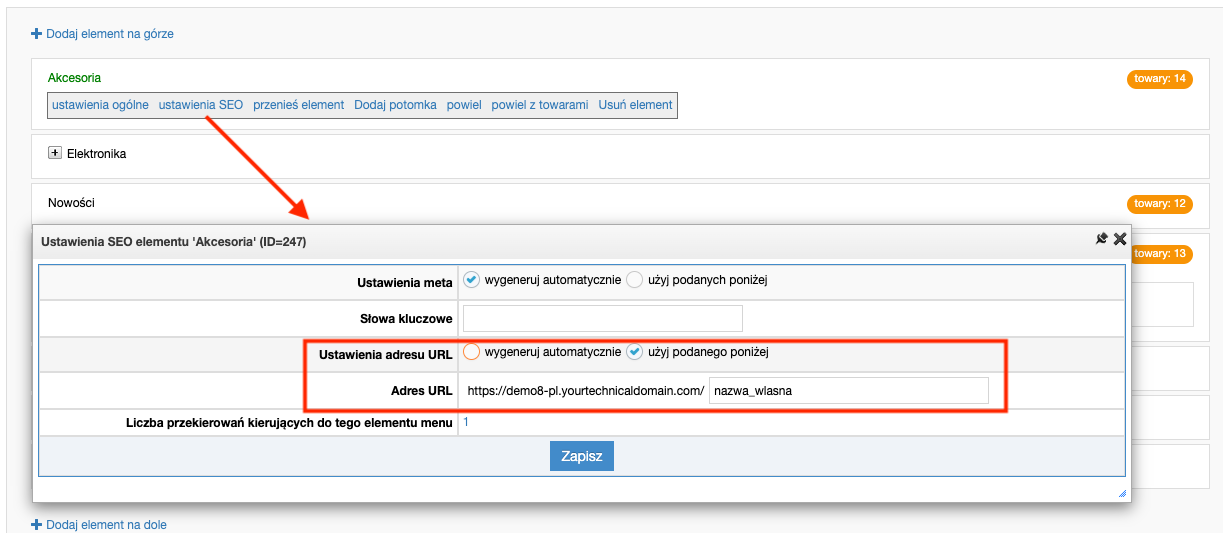Image resolution: width=1223 pixels, height=533 pixels.
Task: Click the dialog resize grip corner
Action: pyautogui.click(x=1122, y=493)
